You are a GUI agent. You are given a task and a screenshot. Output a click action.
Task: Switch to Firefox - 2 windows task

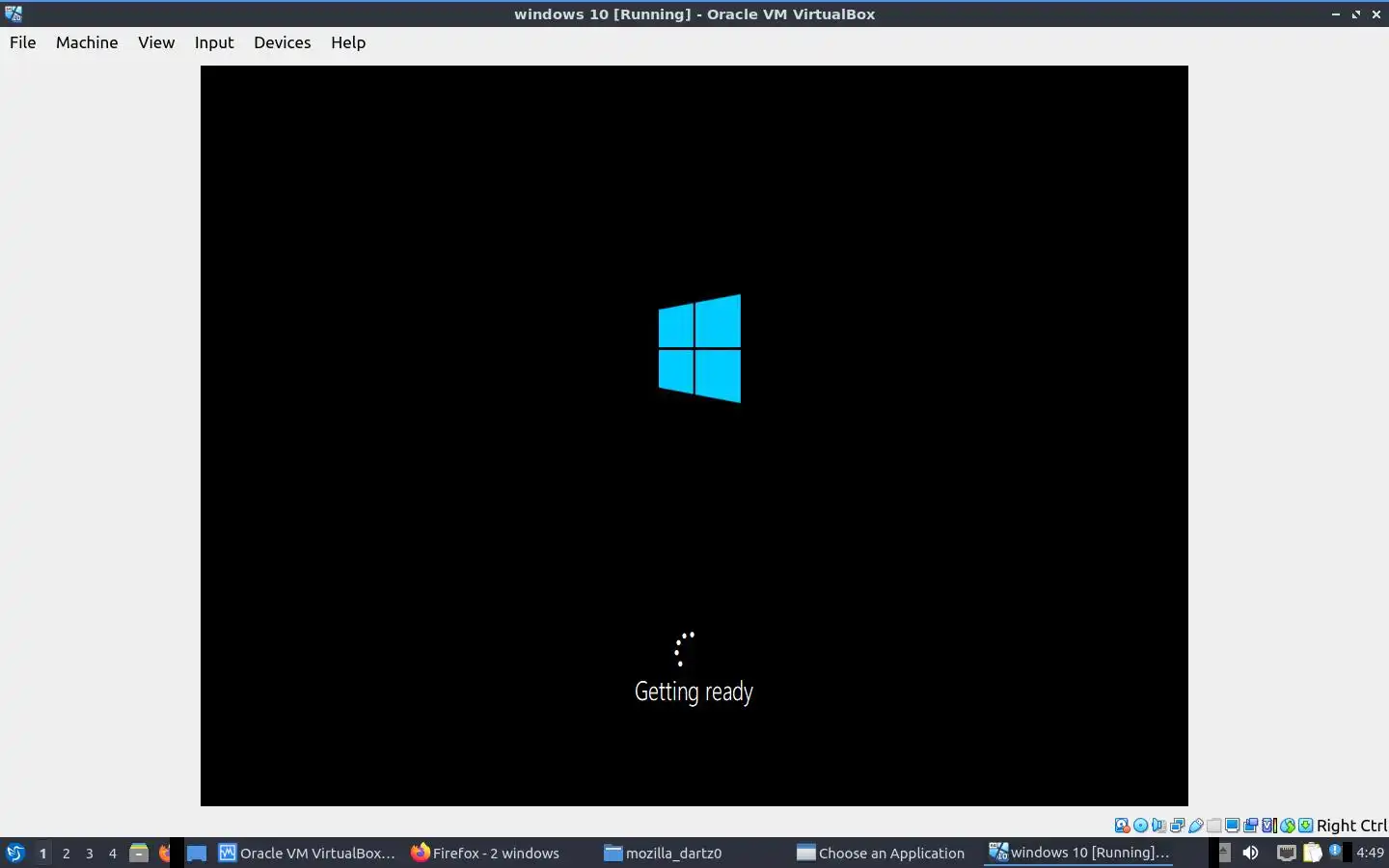coord(485,853)
